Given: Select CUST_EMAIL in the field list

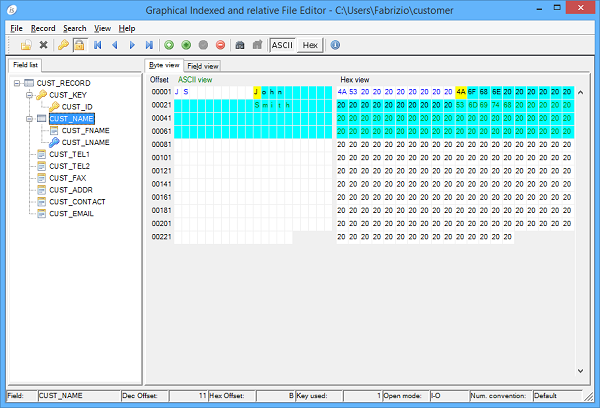Looking at the screenshot, I should point(71,213).
